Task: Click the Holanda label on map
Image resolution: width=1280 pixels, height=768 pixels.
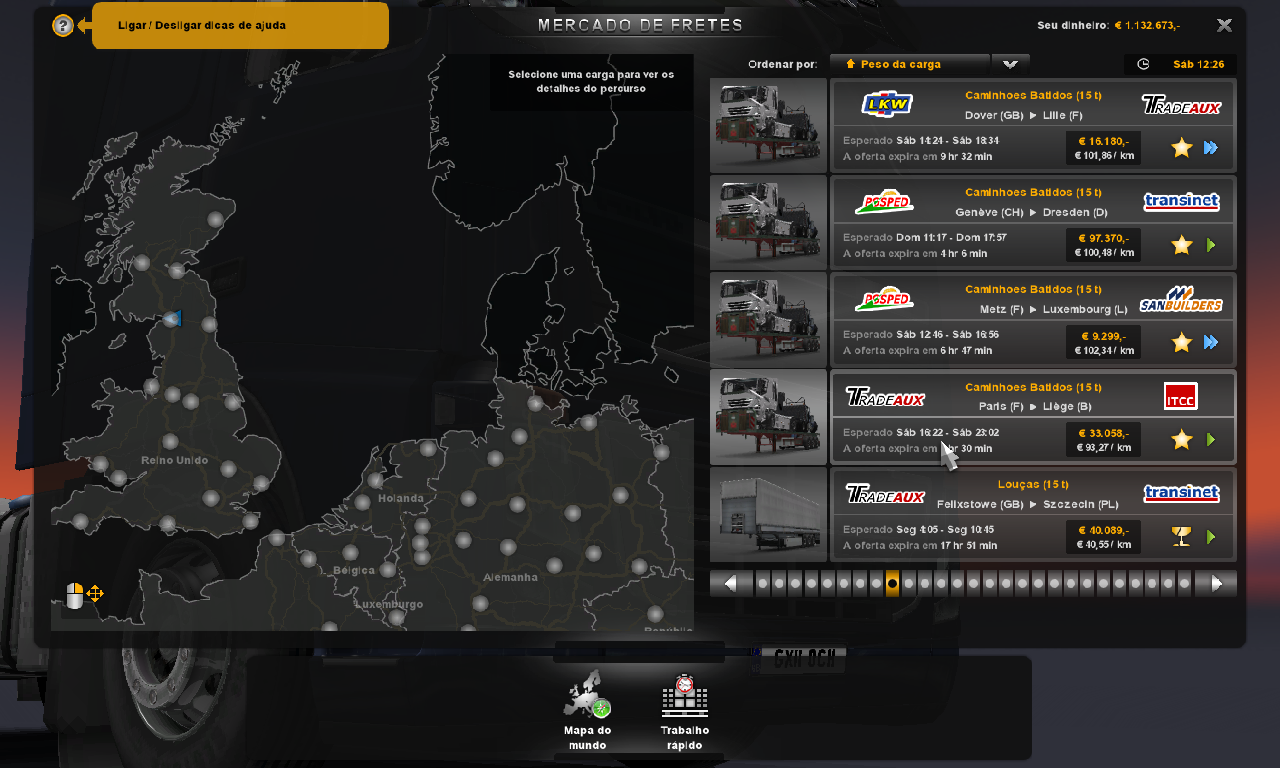Action: pos(401,498)
